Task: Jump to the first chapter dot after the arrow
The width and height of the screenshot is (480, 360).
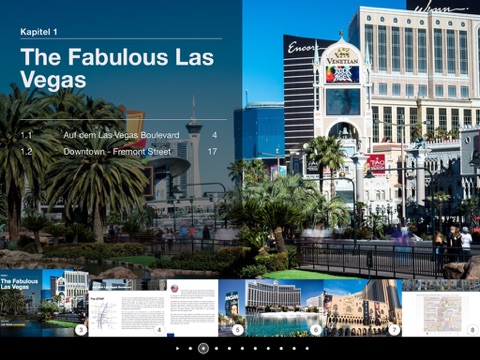Action: pos(190,348)
